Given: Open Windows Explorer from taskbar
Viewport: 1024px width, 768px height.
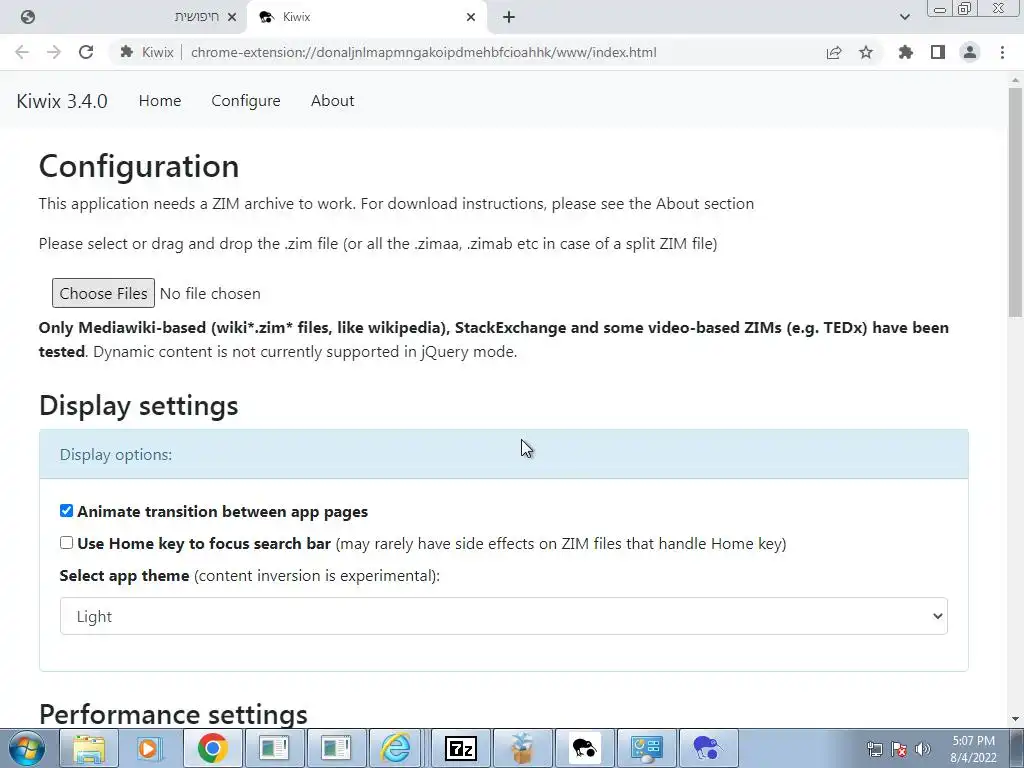Looking at the screenshot, I should [89, 748].
